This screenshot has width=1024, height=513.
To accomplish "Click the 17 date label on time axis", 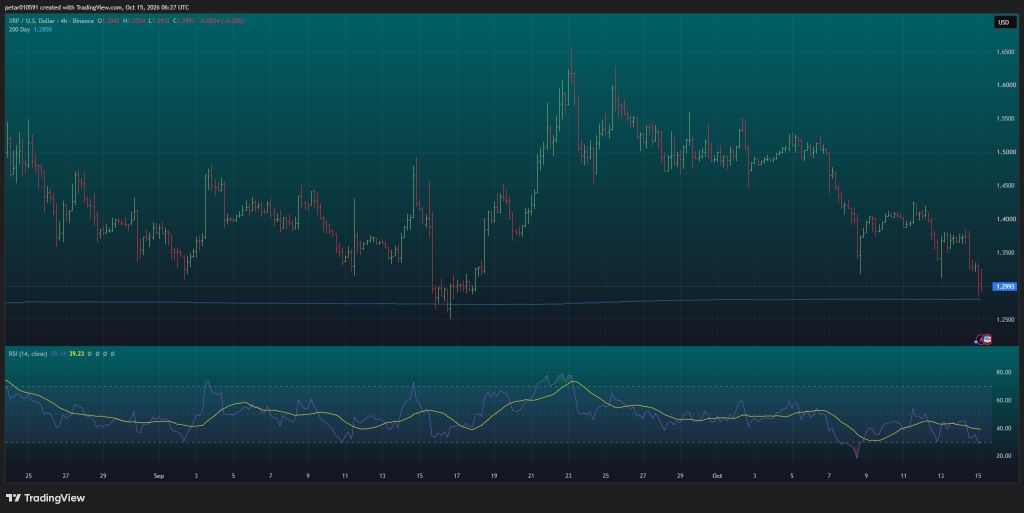I will pos(457,476).
